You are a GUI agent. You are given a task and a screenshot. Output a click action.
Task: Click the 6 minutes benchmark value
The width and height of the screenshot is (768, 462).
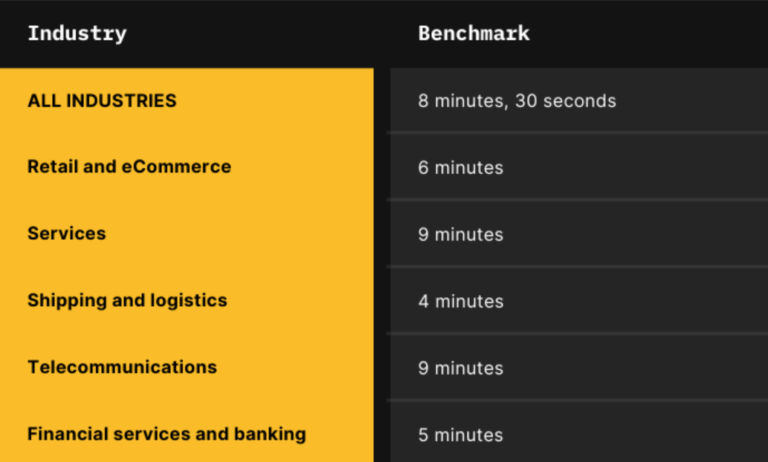460,168
